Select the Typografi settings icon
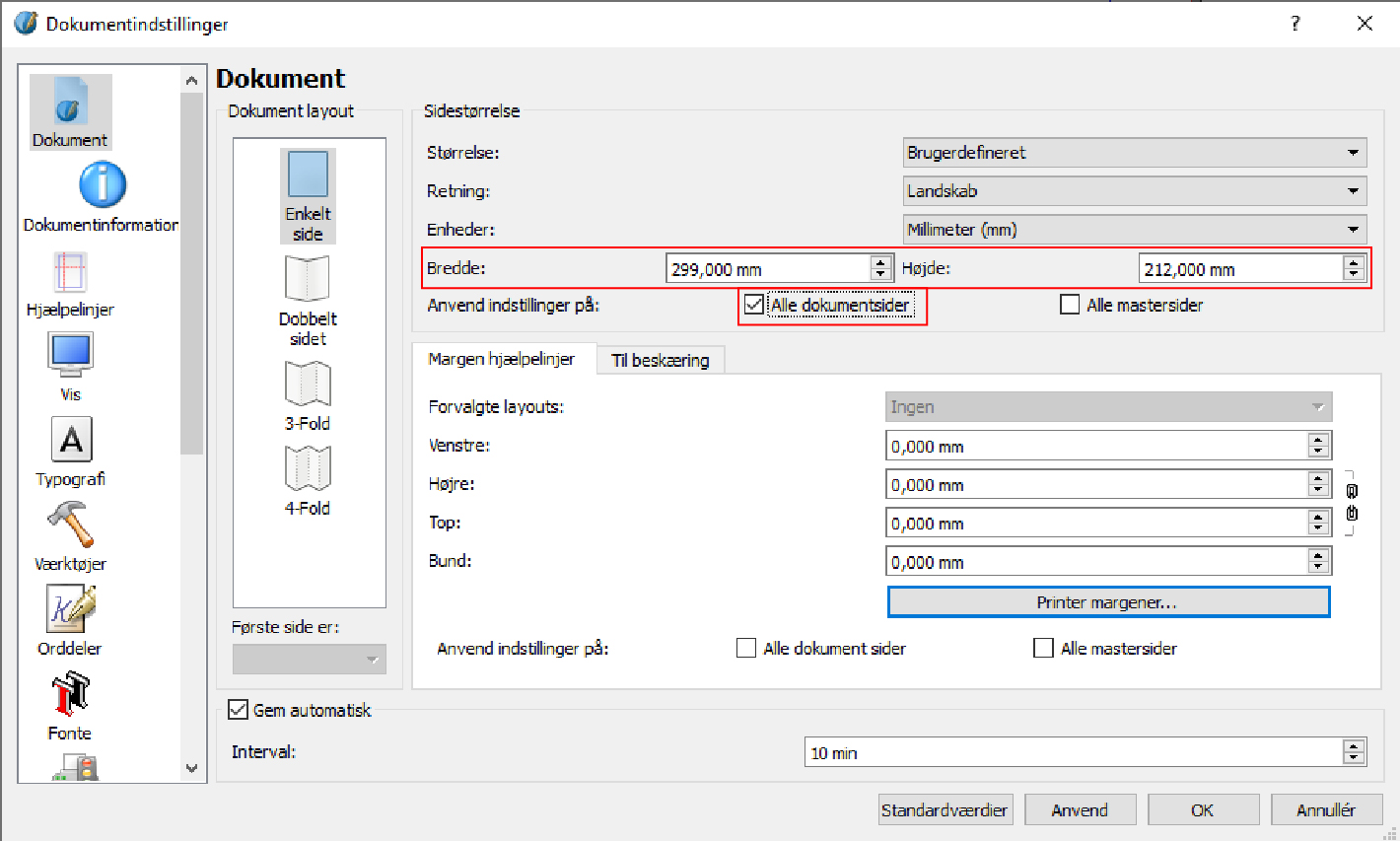This screenshot has height=841, width=1400. coord(71,440)
